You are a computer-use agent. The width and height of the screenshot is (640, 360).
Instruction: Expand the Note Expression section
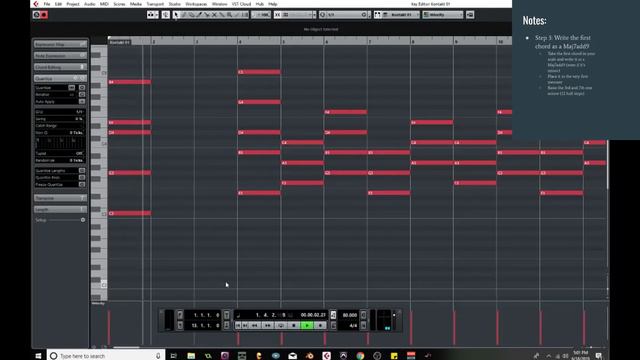pyautogui.click(x=60, y=56)
